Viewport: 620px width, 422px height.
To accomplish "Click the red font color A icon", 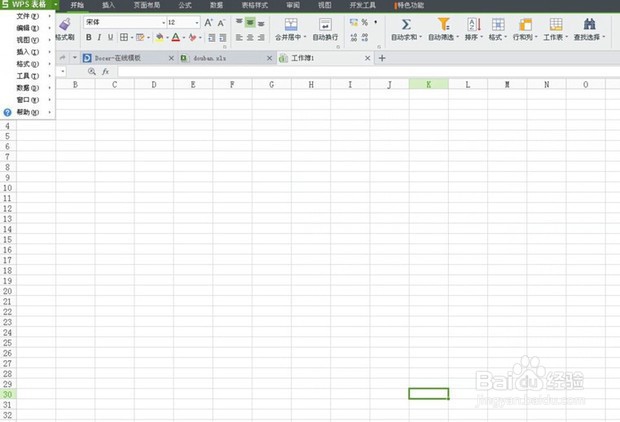I will pos(176,38).
